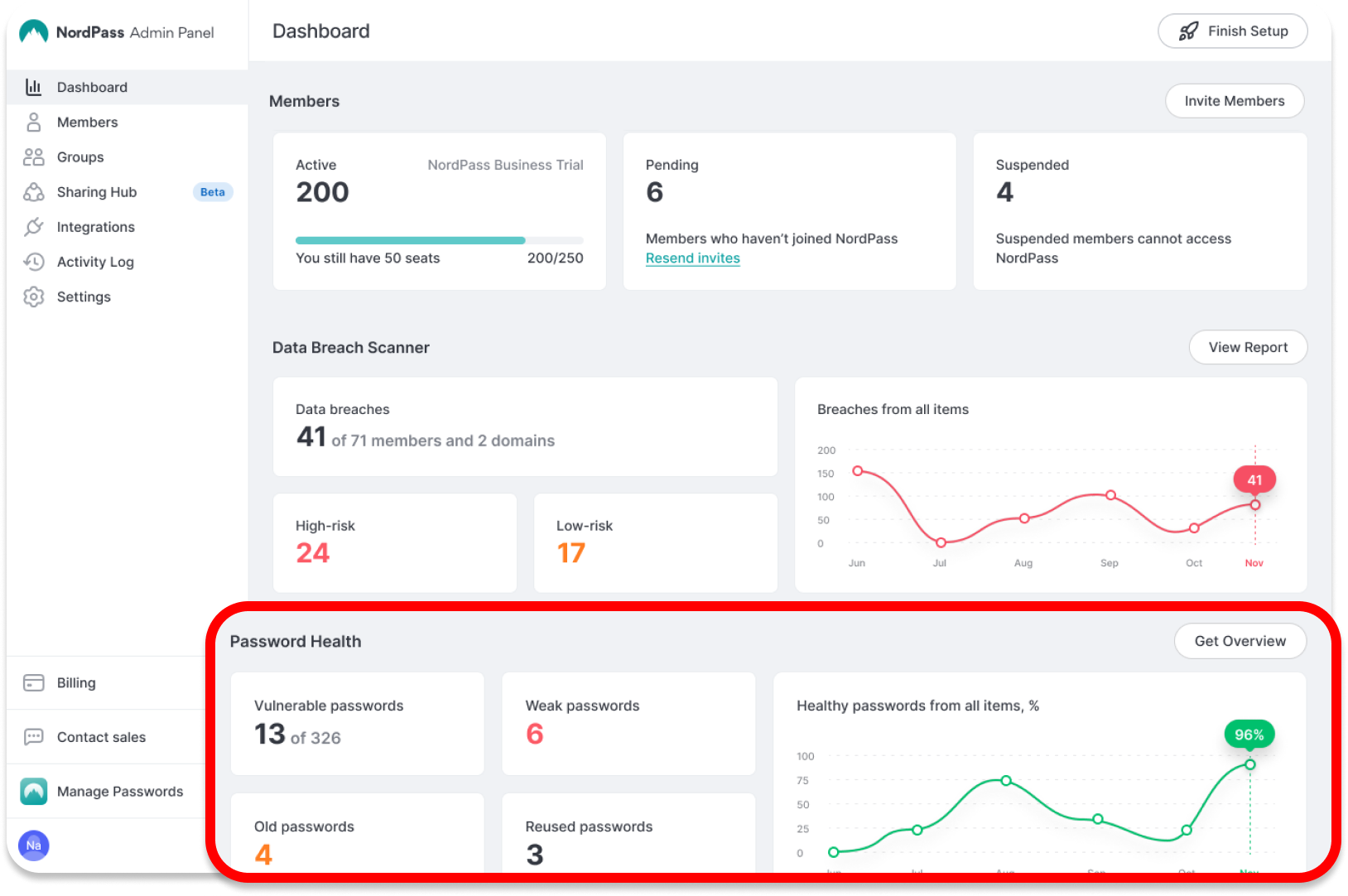
Task: Click the Jun data point on breaches chart
Action: click(858, 470)
